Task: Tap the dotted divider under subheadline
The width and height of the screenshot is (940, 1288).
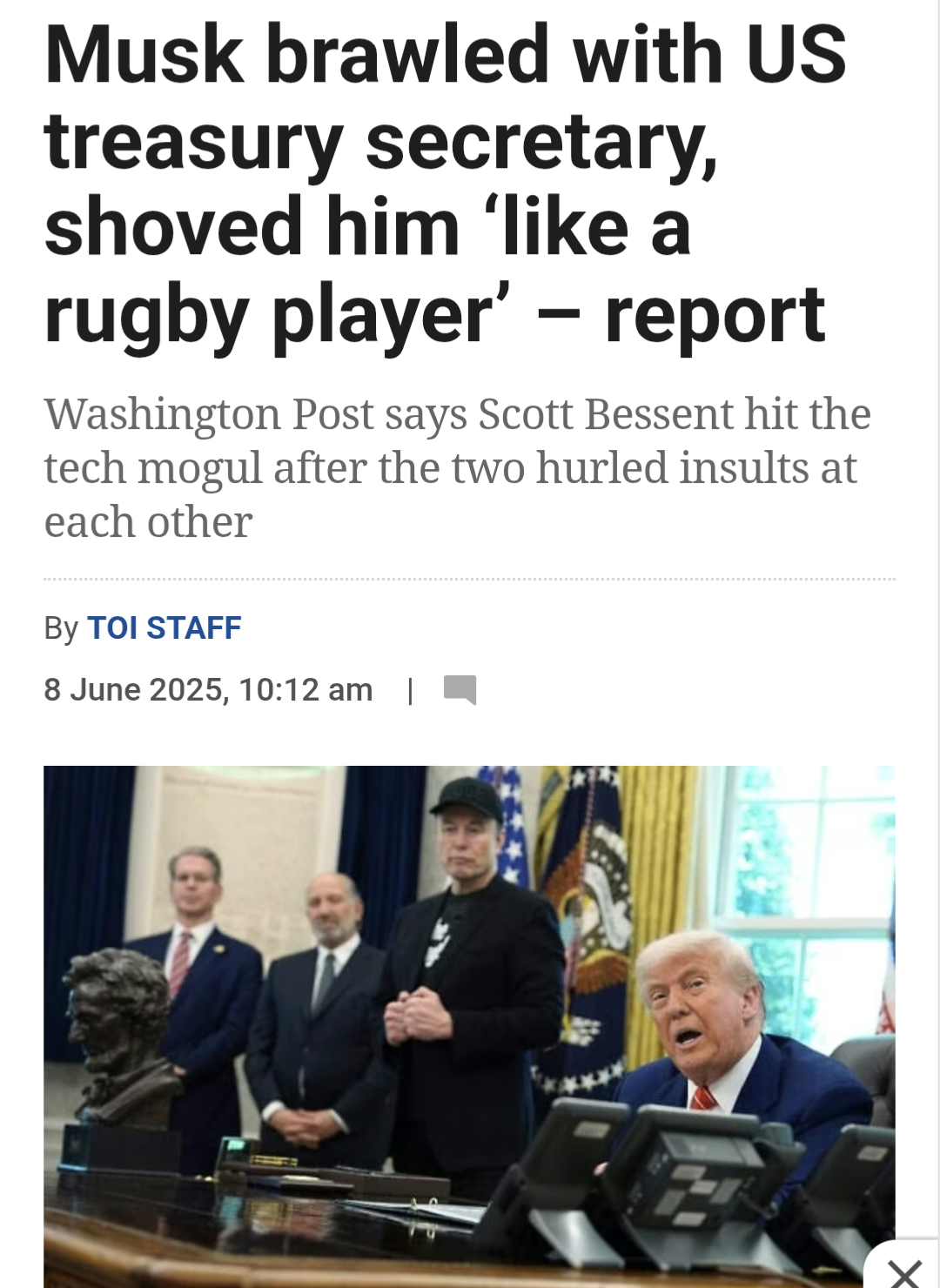Action: tap(469, 579)
